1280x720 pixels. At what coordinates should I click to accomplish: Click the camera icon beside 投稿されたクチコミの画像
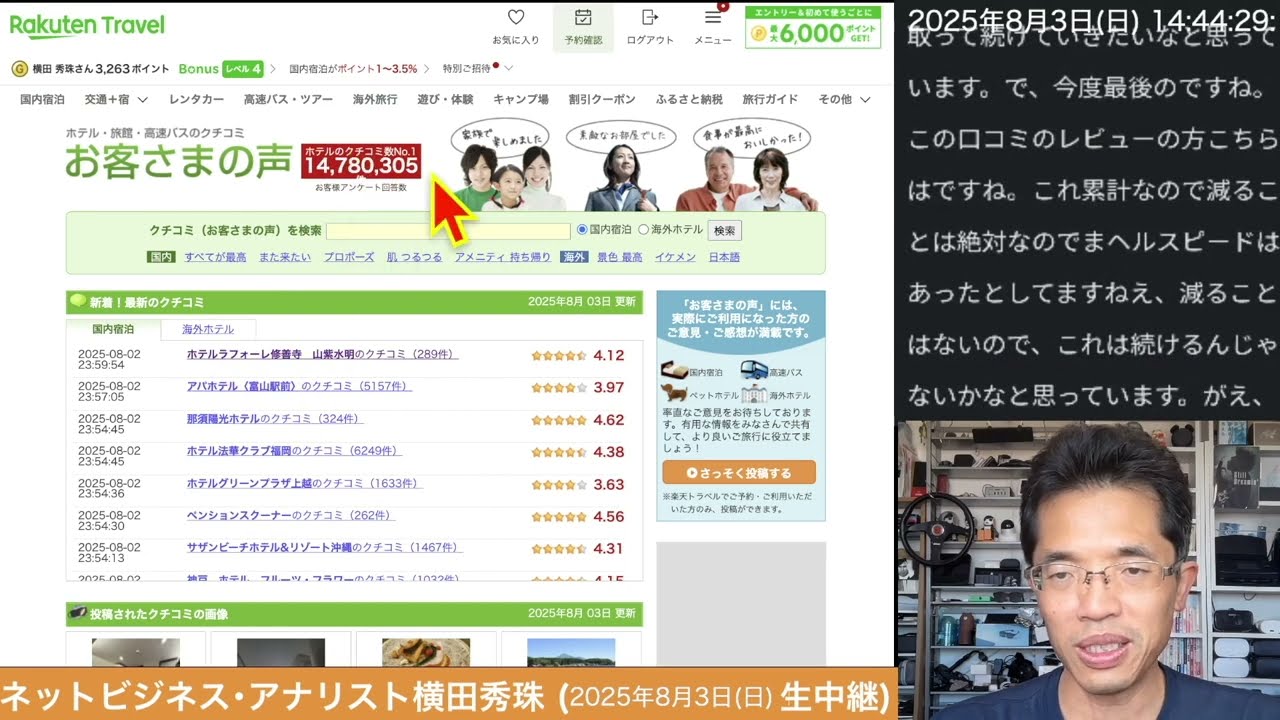pos(77,613)
